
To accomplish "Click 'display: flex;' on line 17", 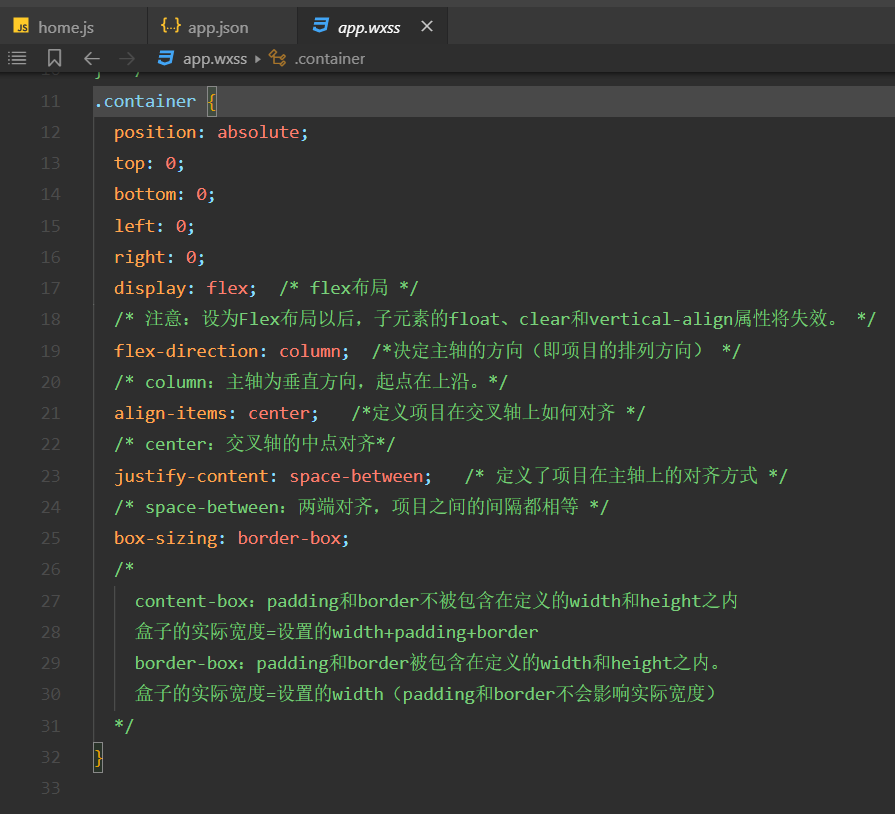I will coord(185,288).
